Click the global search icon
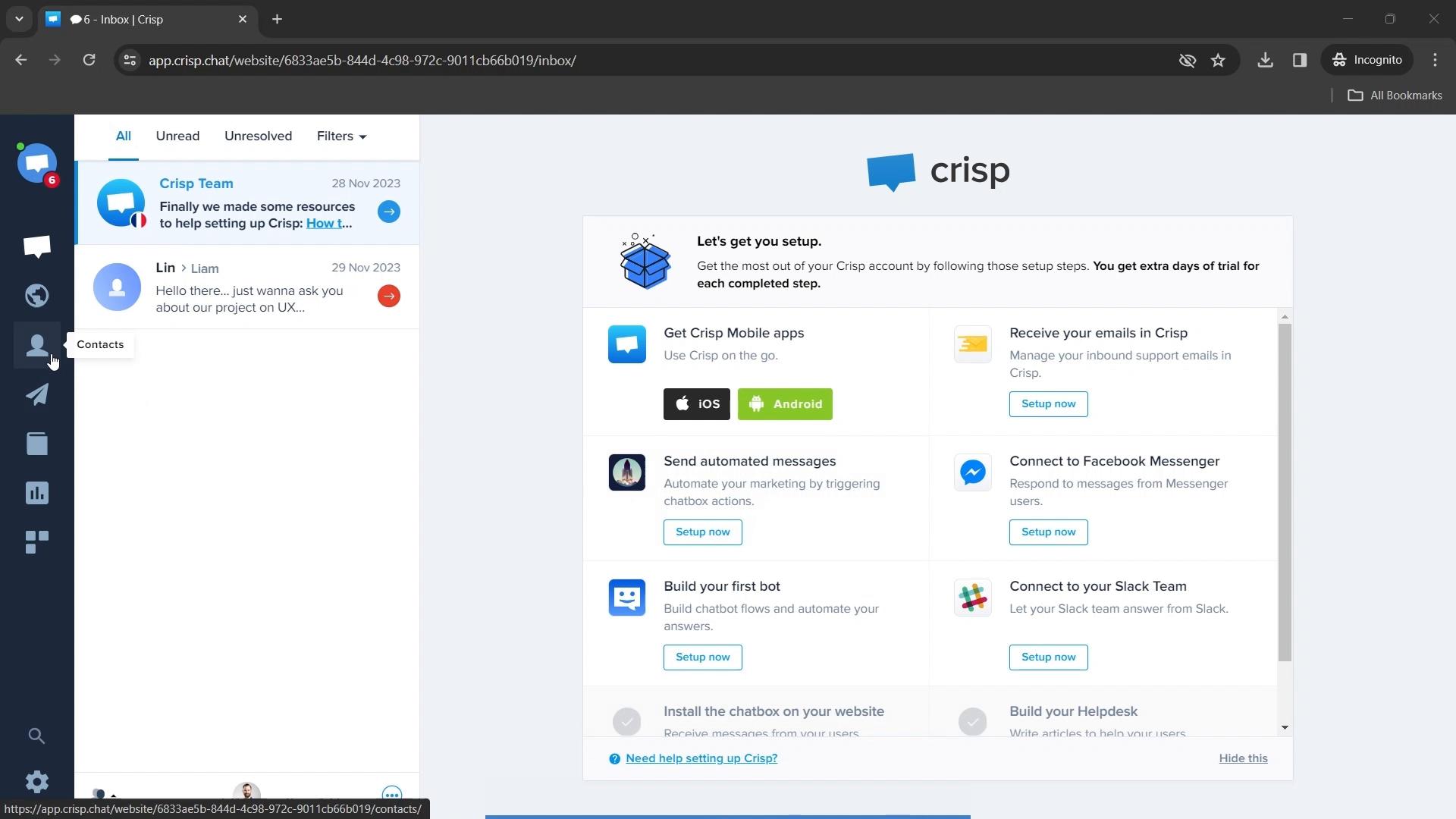 (37, 736)
